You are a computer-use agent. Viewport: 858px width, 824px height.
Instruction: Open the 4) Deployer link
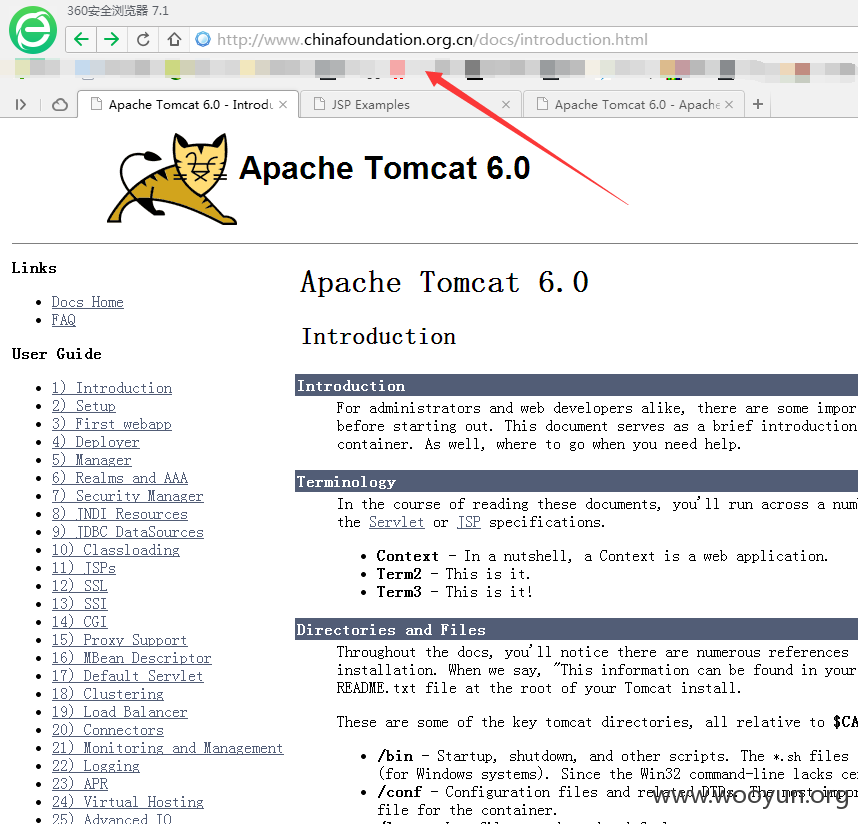click(96, 442)
